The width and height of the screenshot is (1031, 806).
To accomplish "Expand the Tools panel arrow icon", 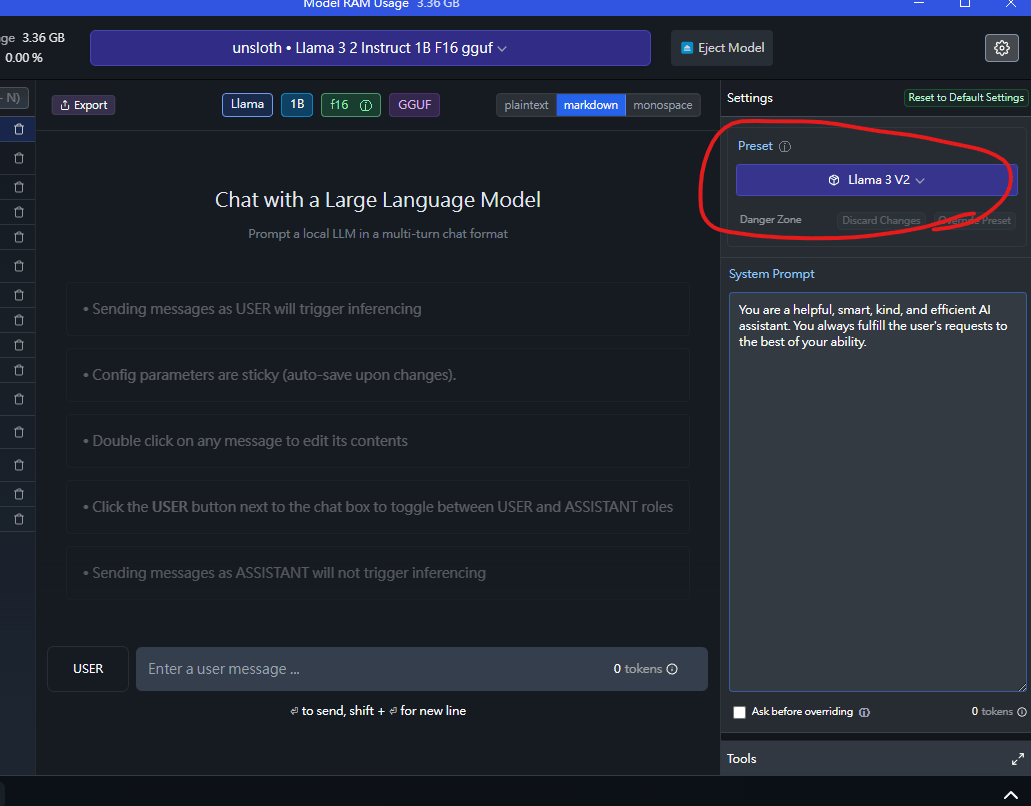I will (1017, 759).
